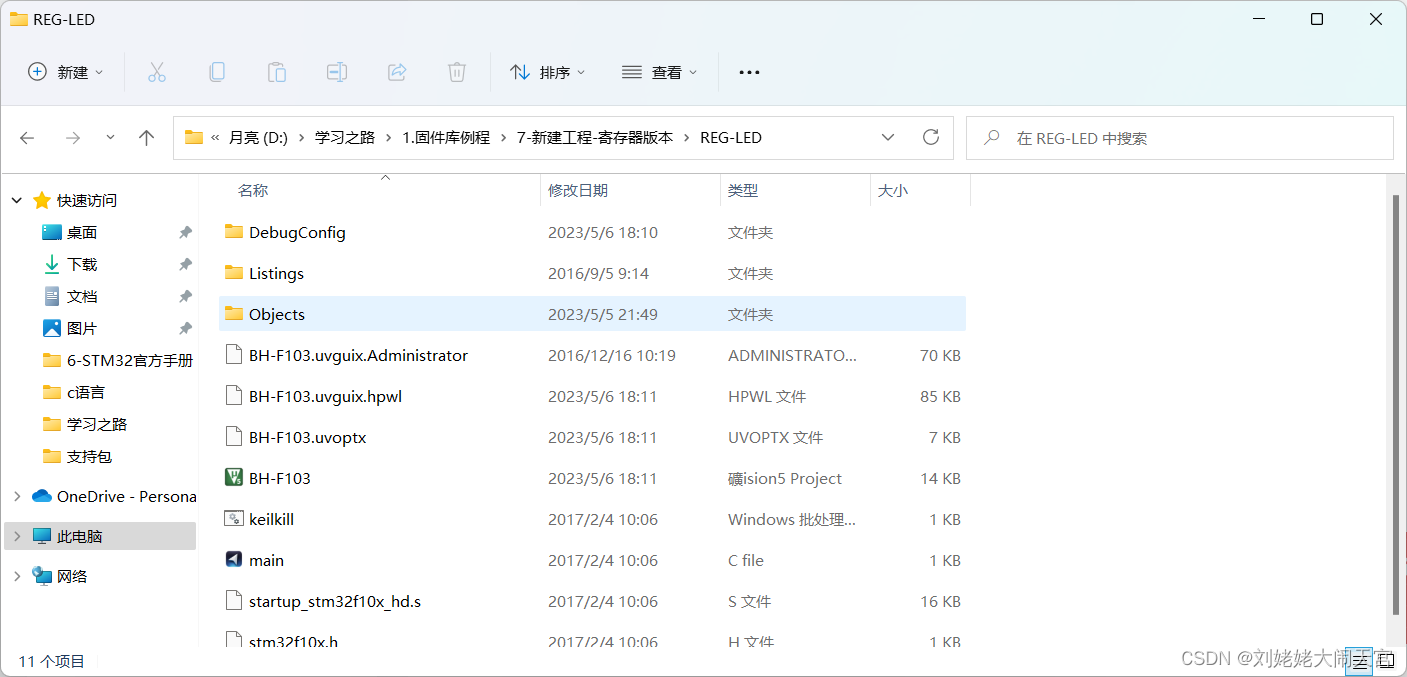Open the 排序 sort dropdown

pyautogui.click(x=548, y=72)
